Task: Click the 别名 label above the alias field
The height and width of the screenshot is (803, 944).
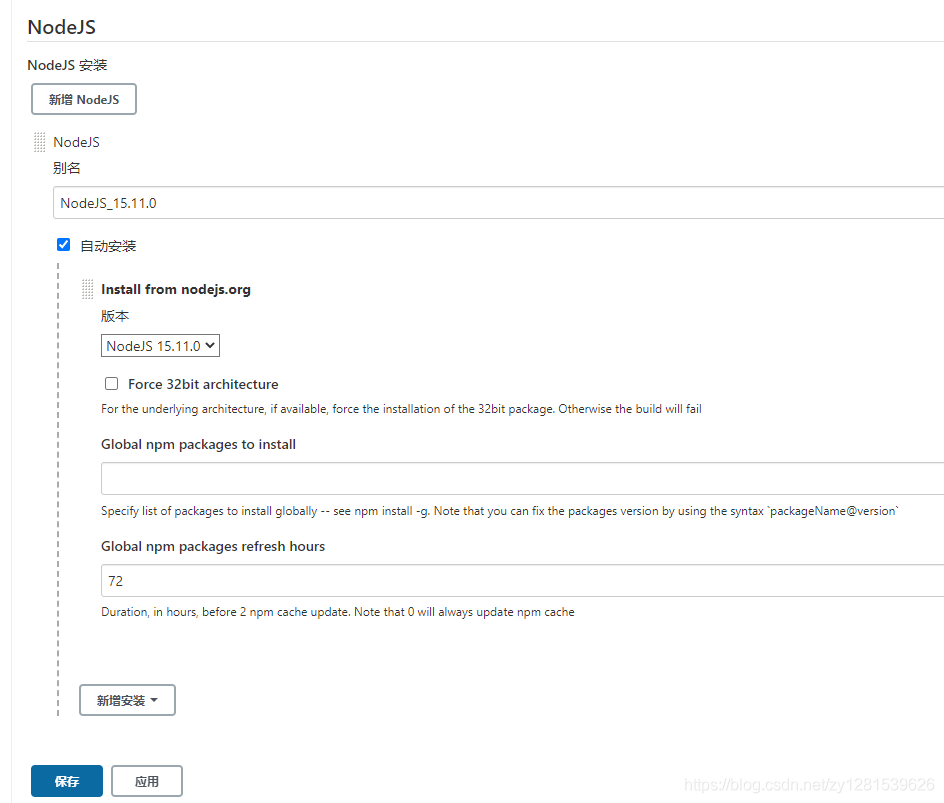Action: click(x=67, y=168)
